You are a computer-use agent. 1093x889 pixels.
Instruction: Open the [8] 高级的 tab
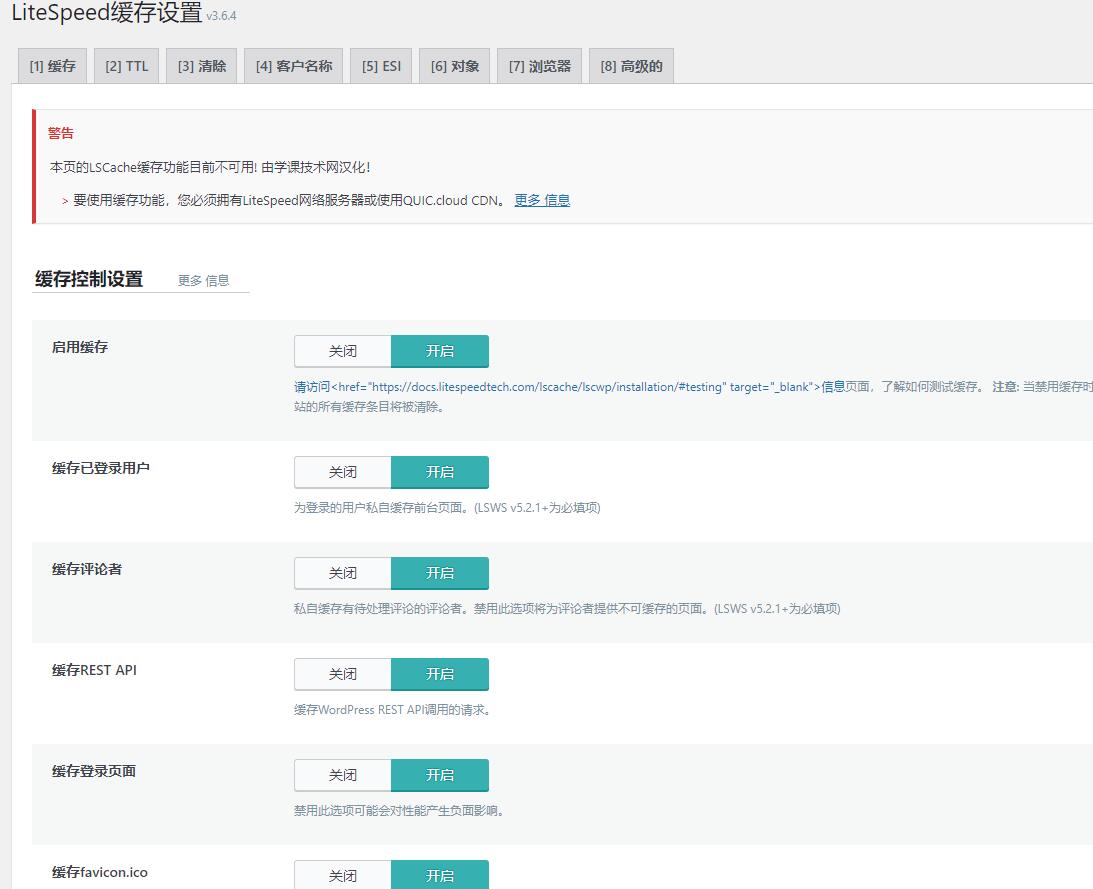[x=631, y=67]
